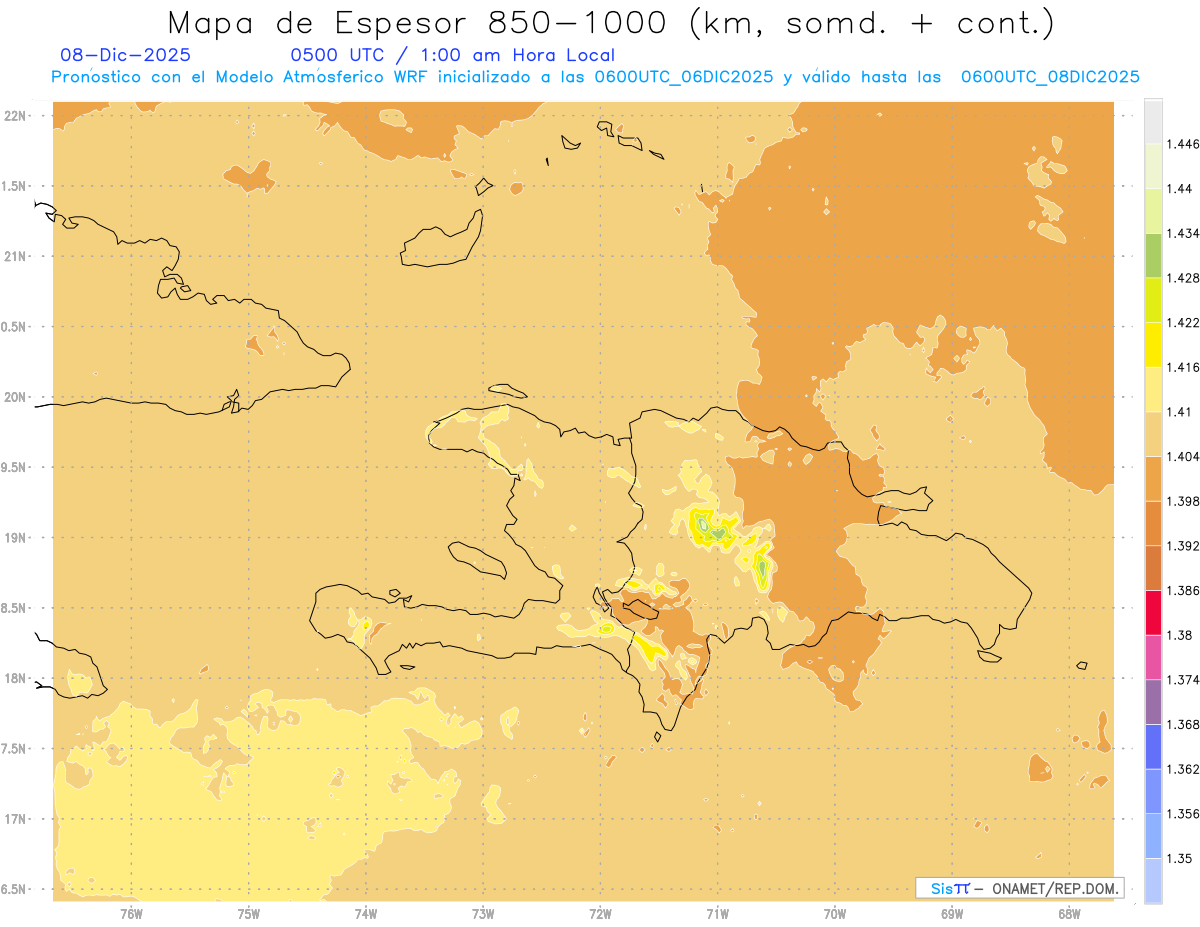1200x927 pixels.
Task: Click the longitude label '68W'
Action: tap(1069, 914)
